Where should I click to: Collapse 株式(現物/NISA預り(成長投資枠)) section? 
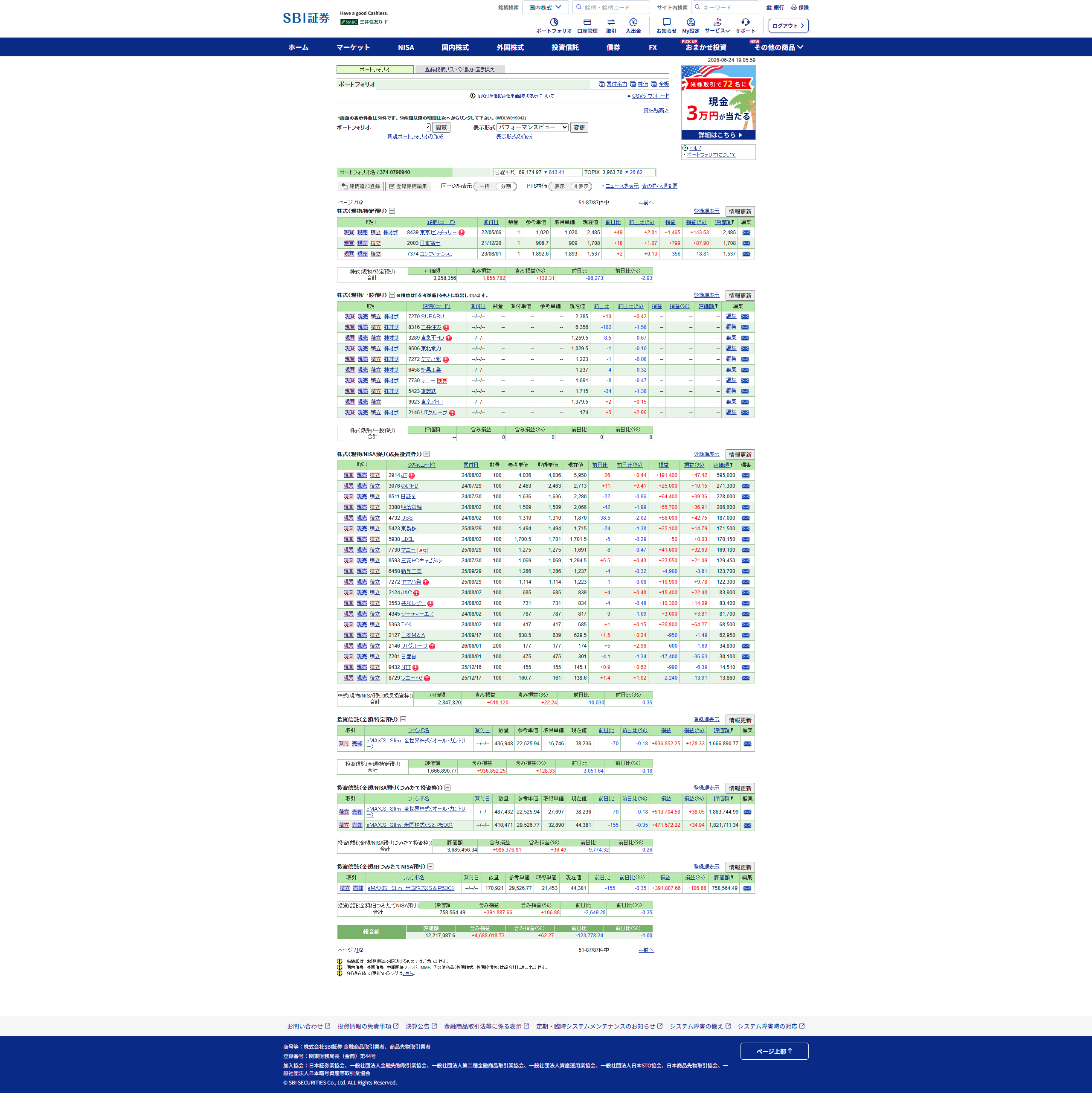427,454
